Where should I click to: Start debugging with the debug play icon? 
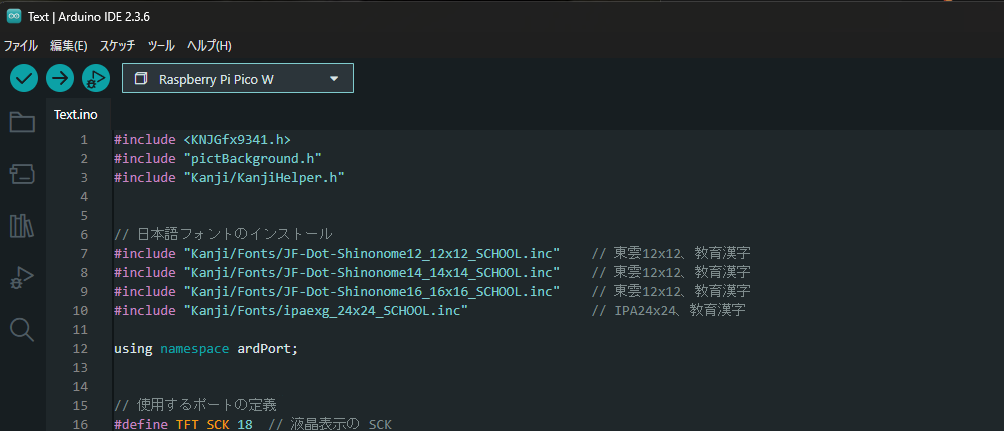click(x=96, y=79)
